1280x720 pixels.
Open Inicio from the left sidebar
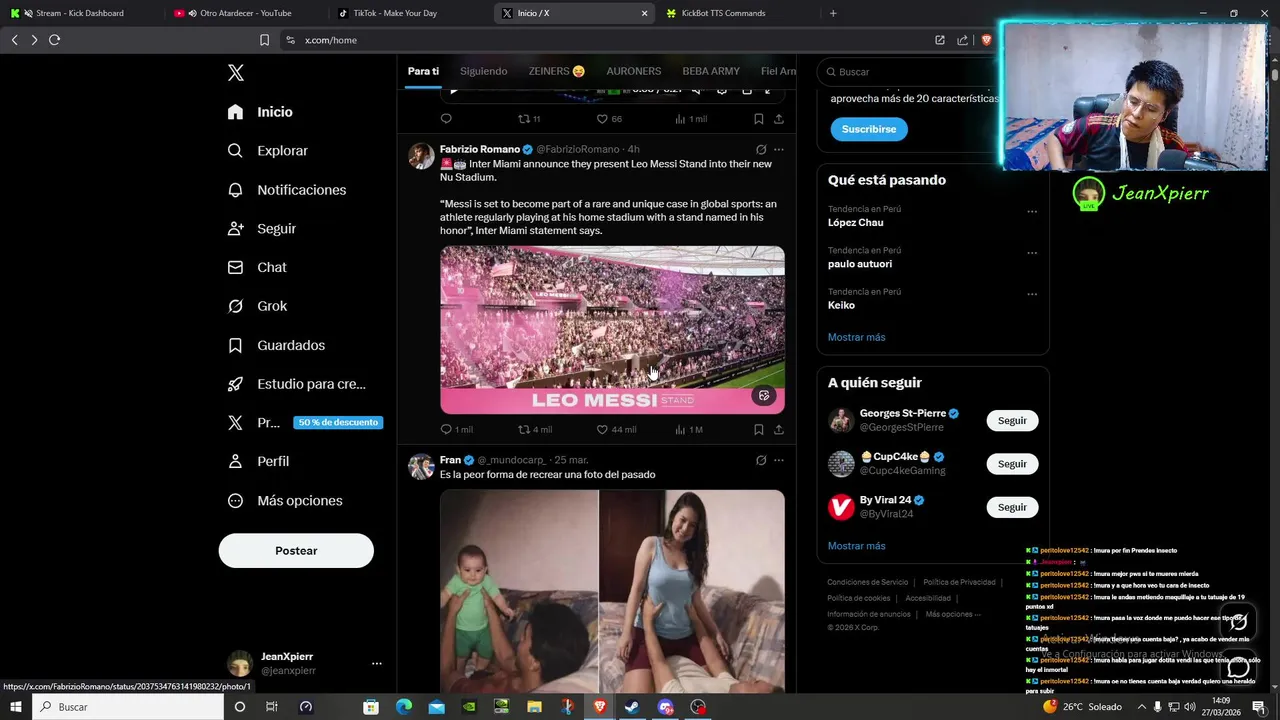click(260, 112)
